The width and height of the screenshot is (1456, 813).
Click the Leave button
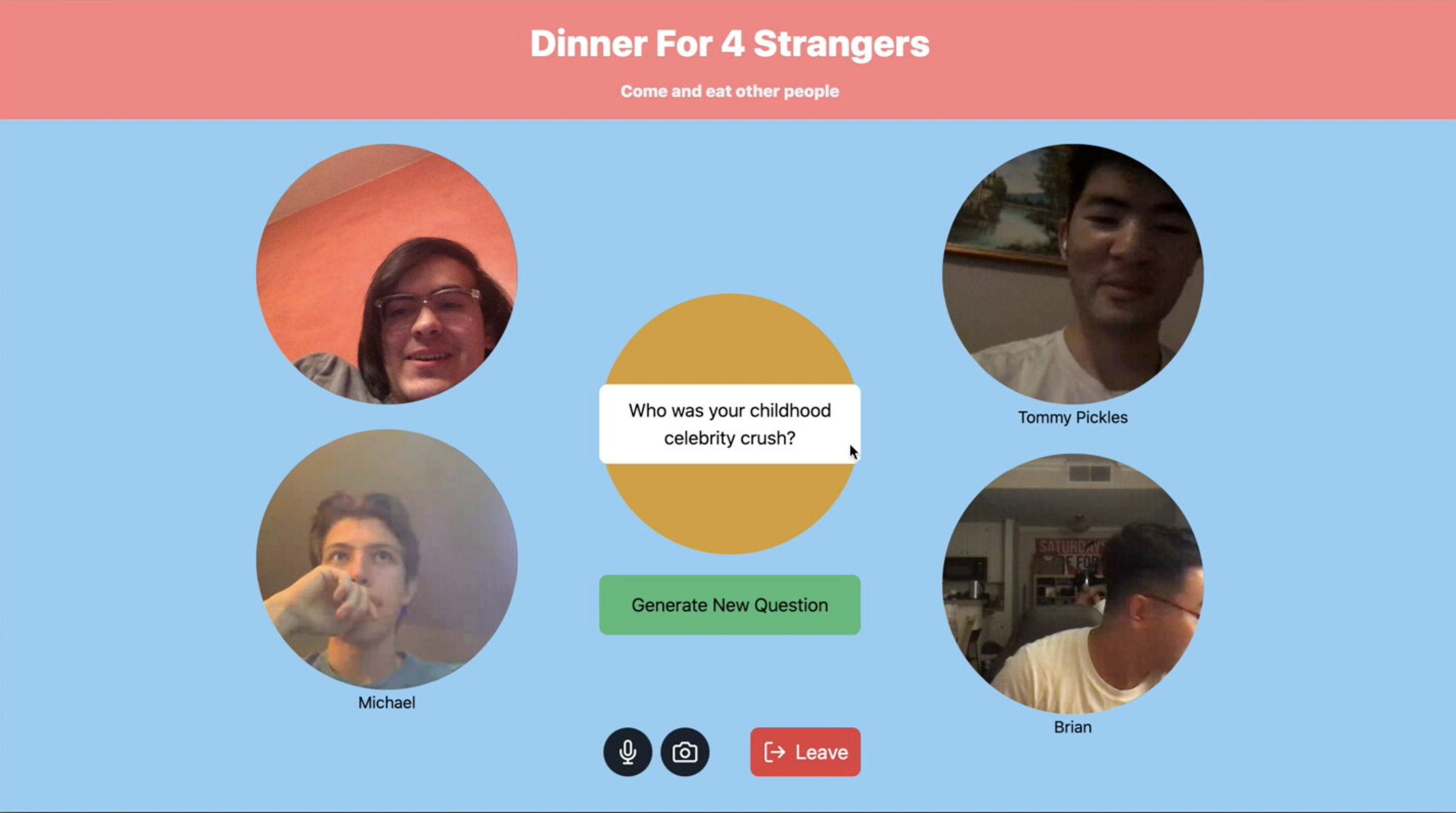pos(806,752)
